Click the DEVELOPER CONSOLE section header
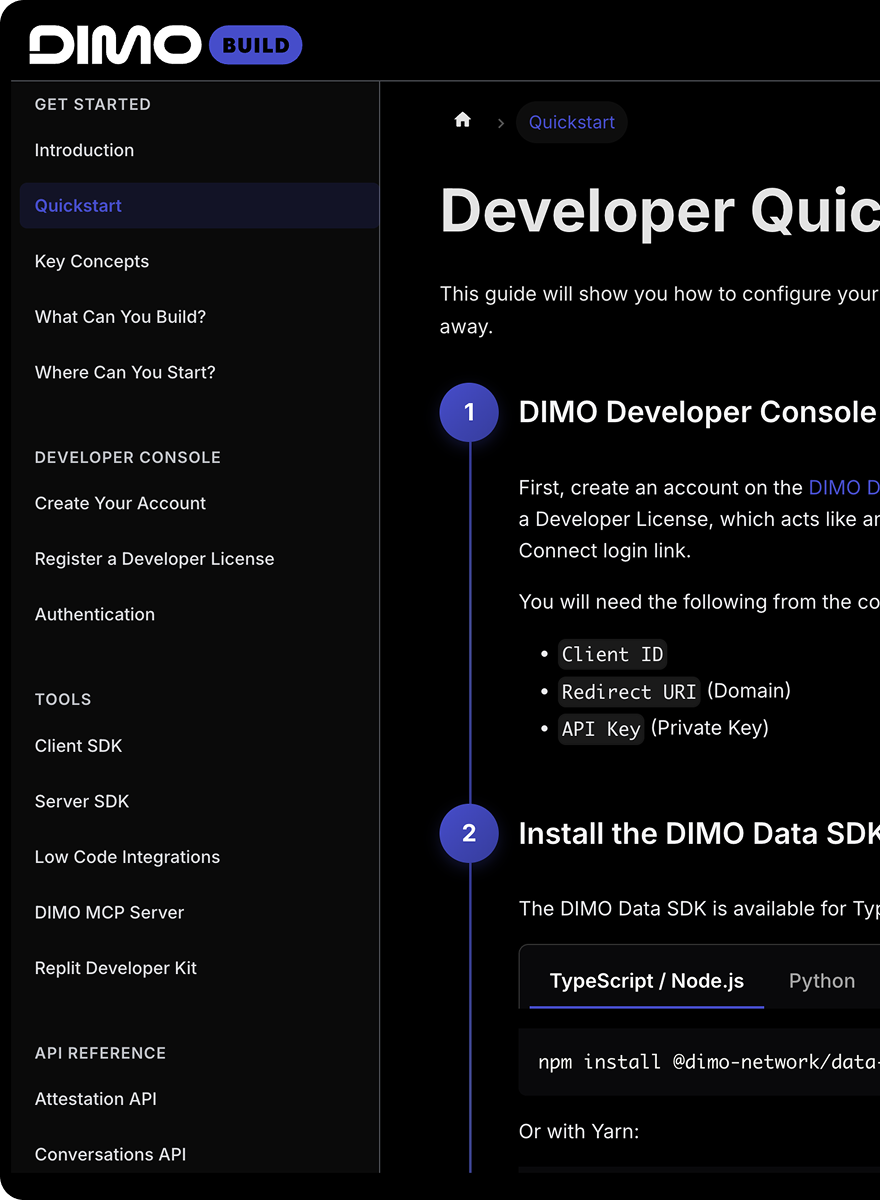Image resolution: width=880 pixels, height=1200 pixels. [128, 457]
